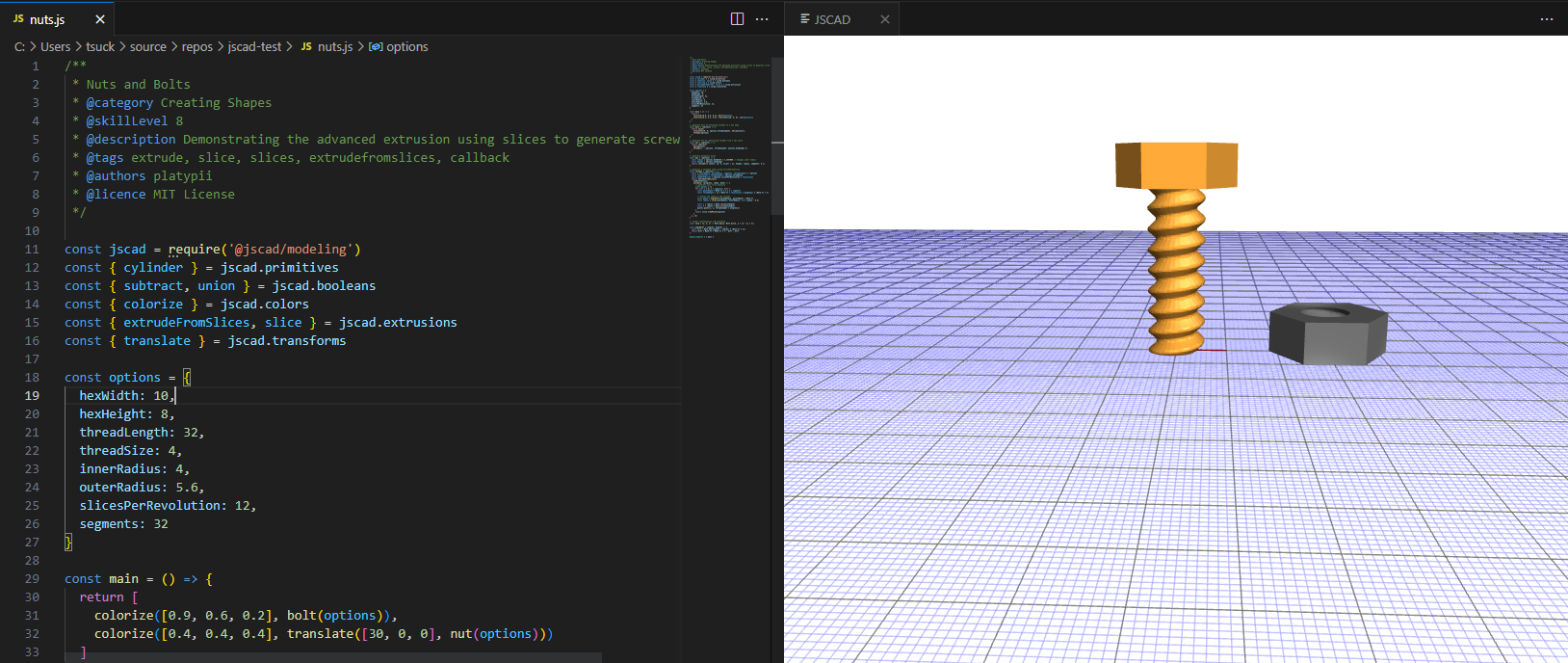The width and height of the screenshot is (1568, 663).
Task: Click the bolt(options) call on line 31
Action: [x=338, y=615]
